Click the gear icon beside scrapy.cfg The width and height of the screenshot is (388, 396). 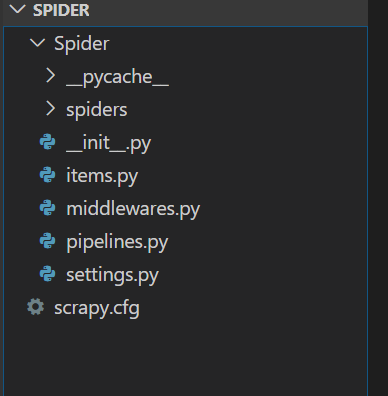pyautogui.click(x=36, y=307)
